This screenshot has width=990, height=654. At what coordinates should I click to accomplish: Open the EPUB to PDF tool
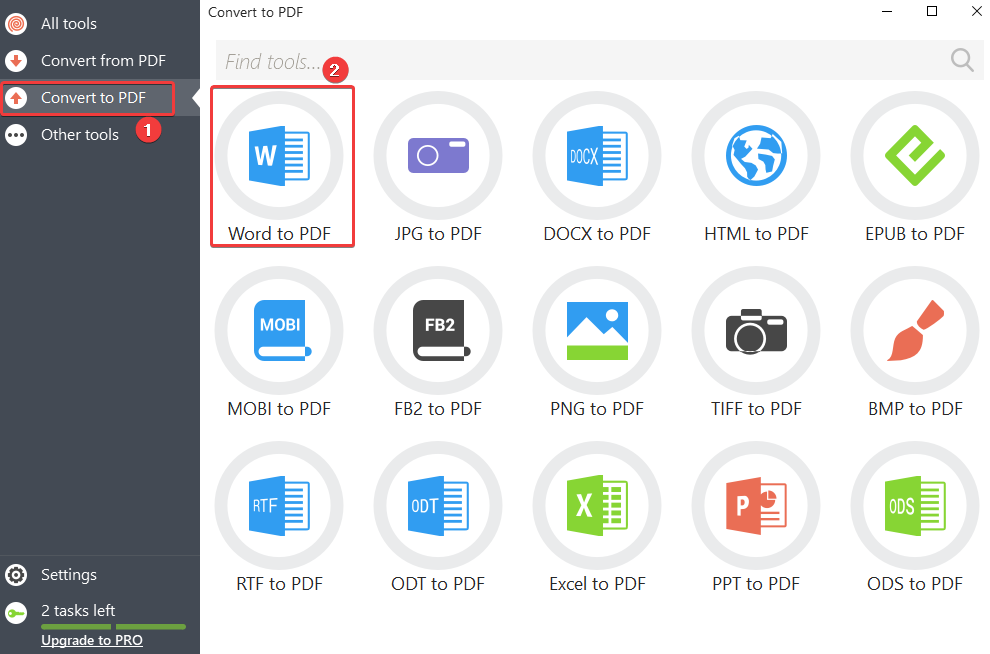(x=915, y=167)
